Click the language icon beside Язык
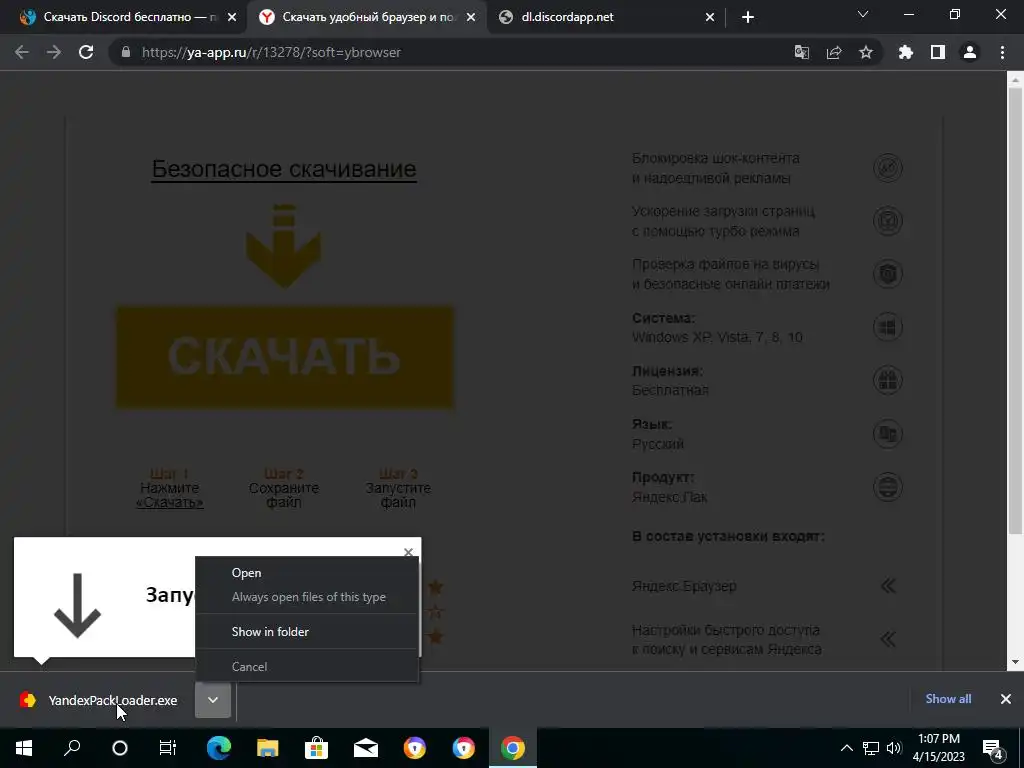Image resolution: width=1024 pixels, height=768 pixels. 888,434
